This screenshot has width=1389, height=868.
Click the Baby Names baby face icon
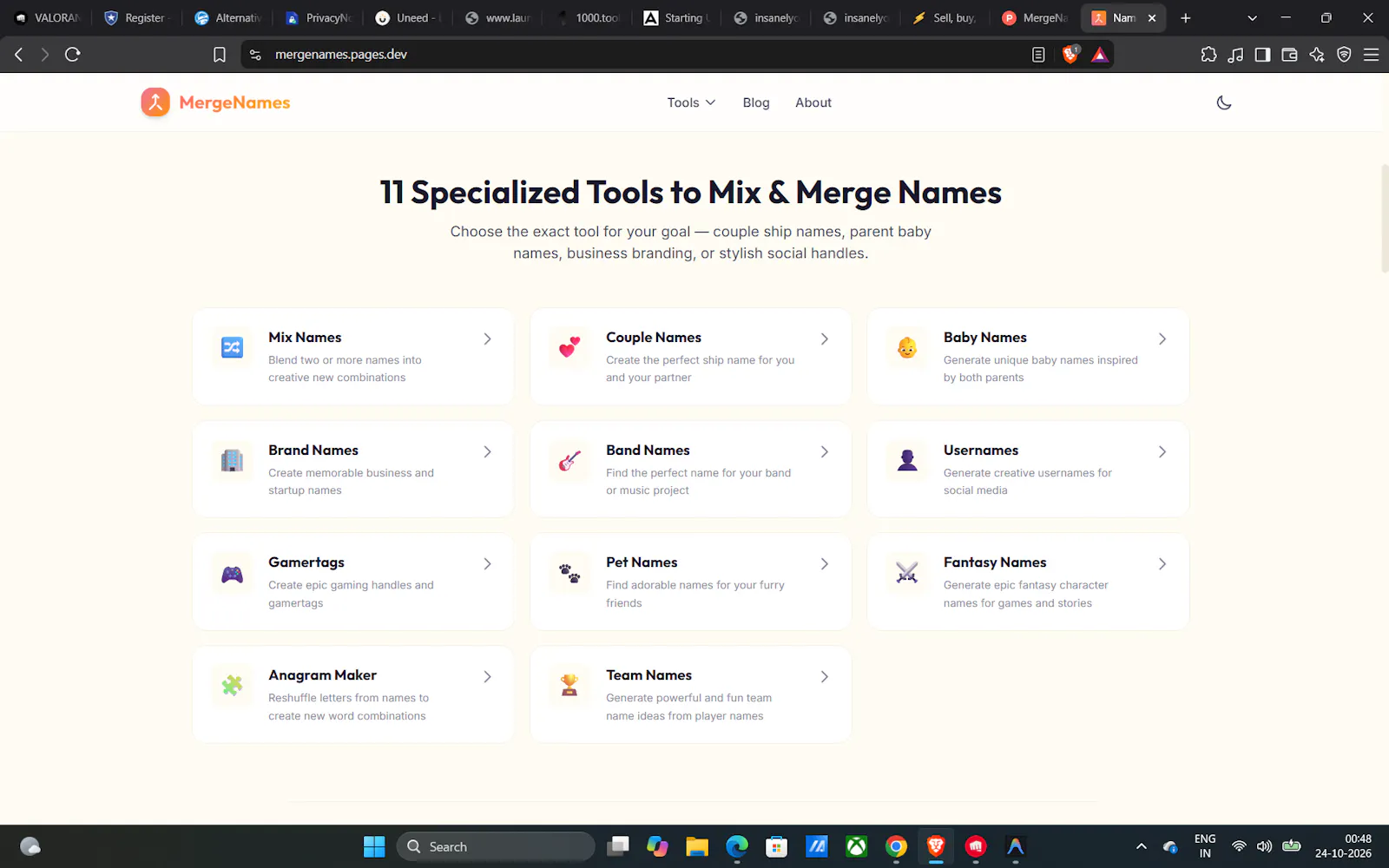[907, 347]
